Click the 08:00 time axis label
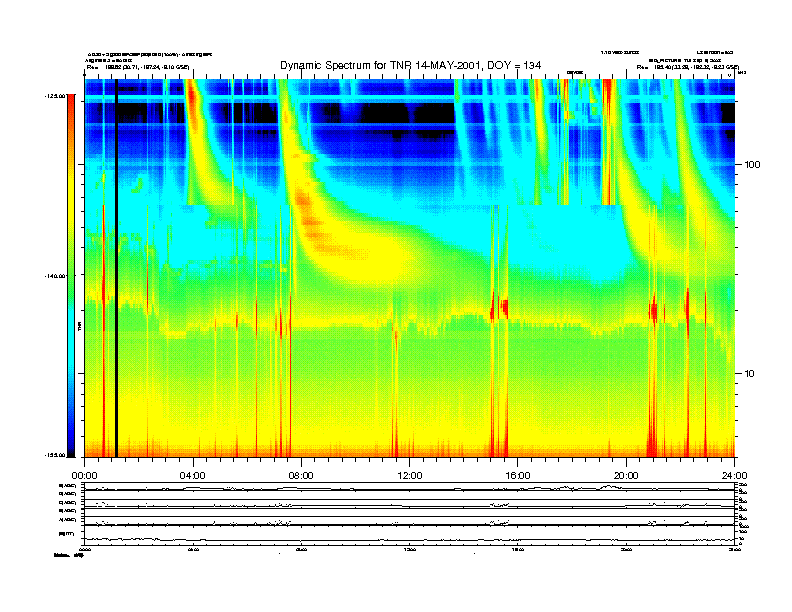 (x=301, y=476)
